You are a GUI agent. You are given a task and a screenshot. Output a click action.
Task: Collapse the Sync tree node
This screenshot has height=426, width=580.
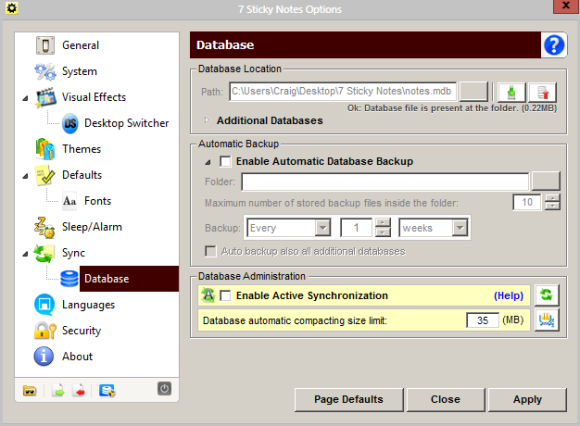pyautogui.click(x=25, y=254)
